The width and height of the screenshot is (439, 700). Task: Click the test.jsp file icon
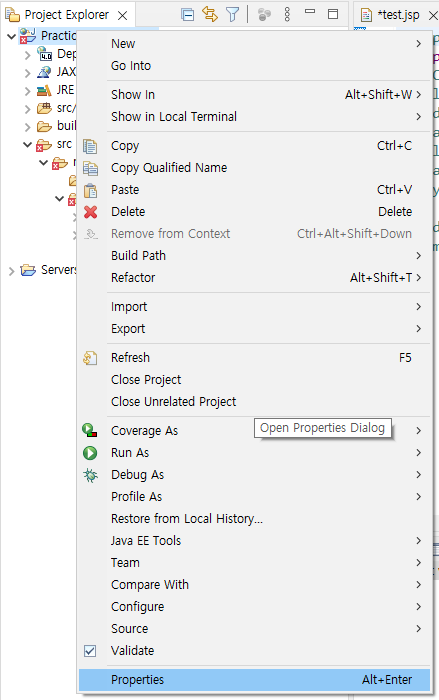[366, 15]
